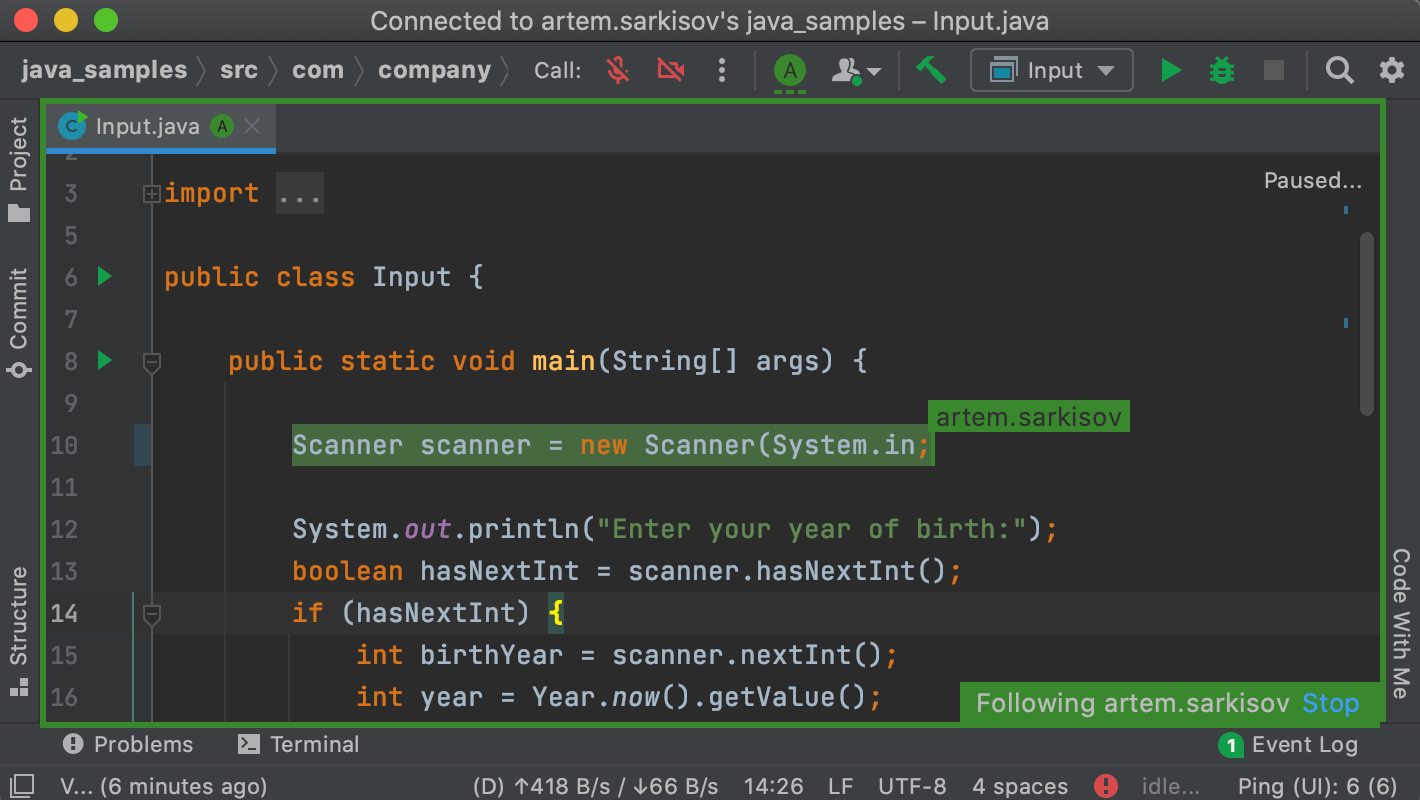Open the Terminal tool window icon

coord(300,744)
